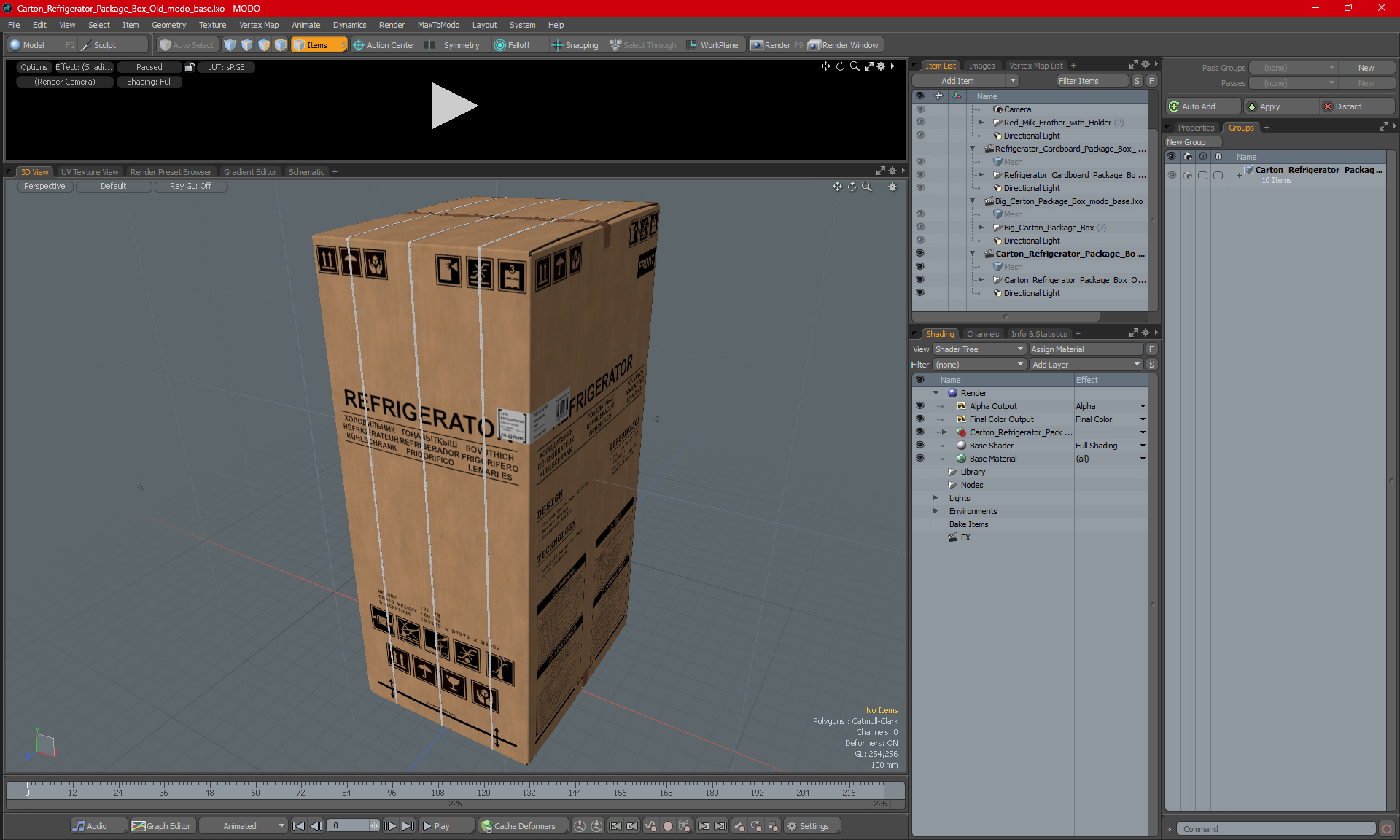
Task: Switch to UV Texture View tab
Action: click(x=90, y=172)
